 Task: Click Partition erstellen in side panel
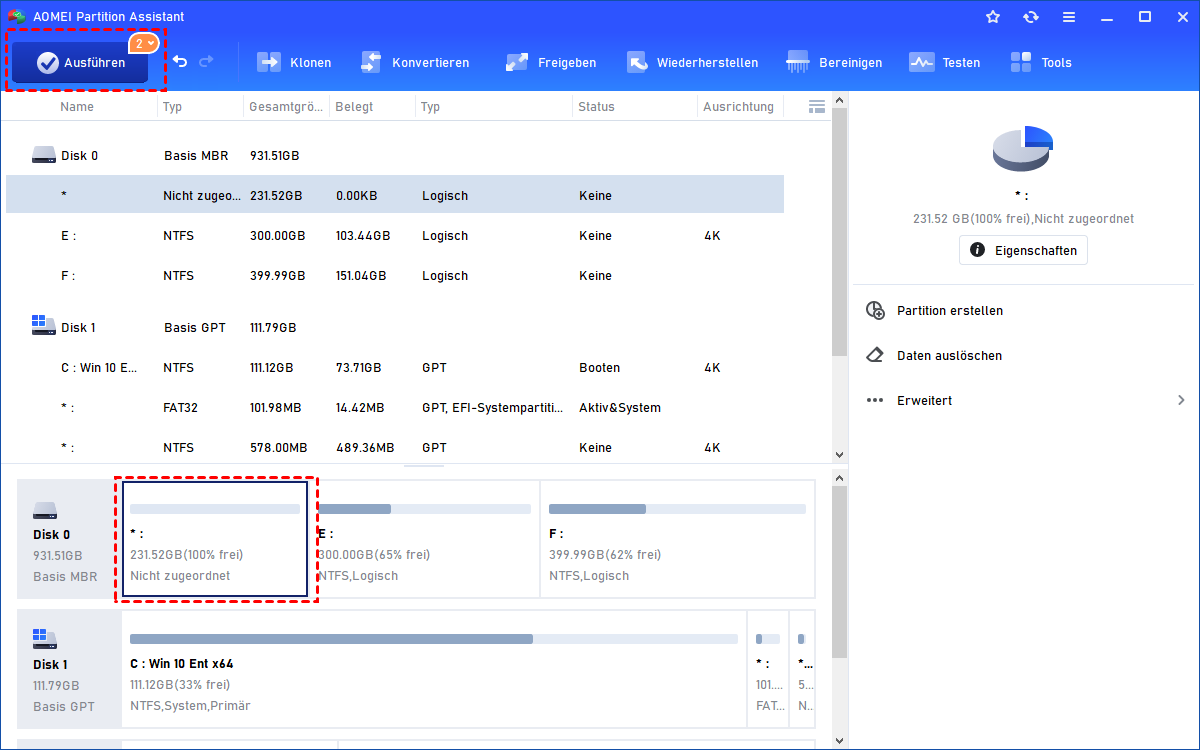(x=949, y=311)
